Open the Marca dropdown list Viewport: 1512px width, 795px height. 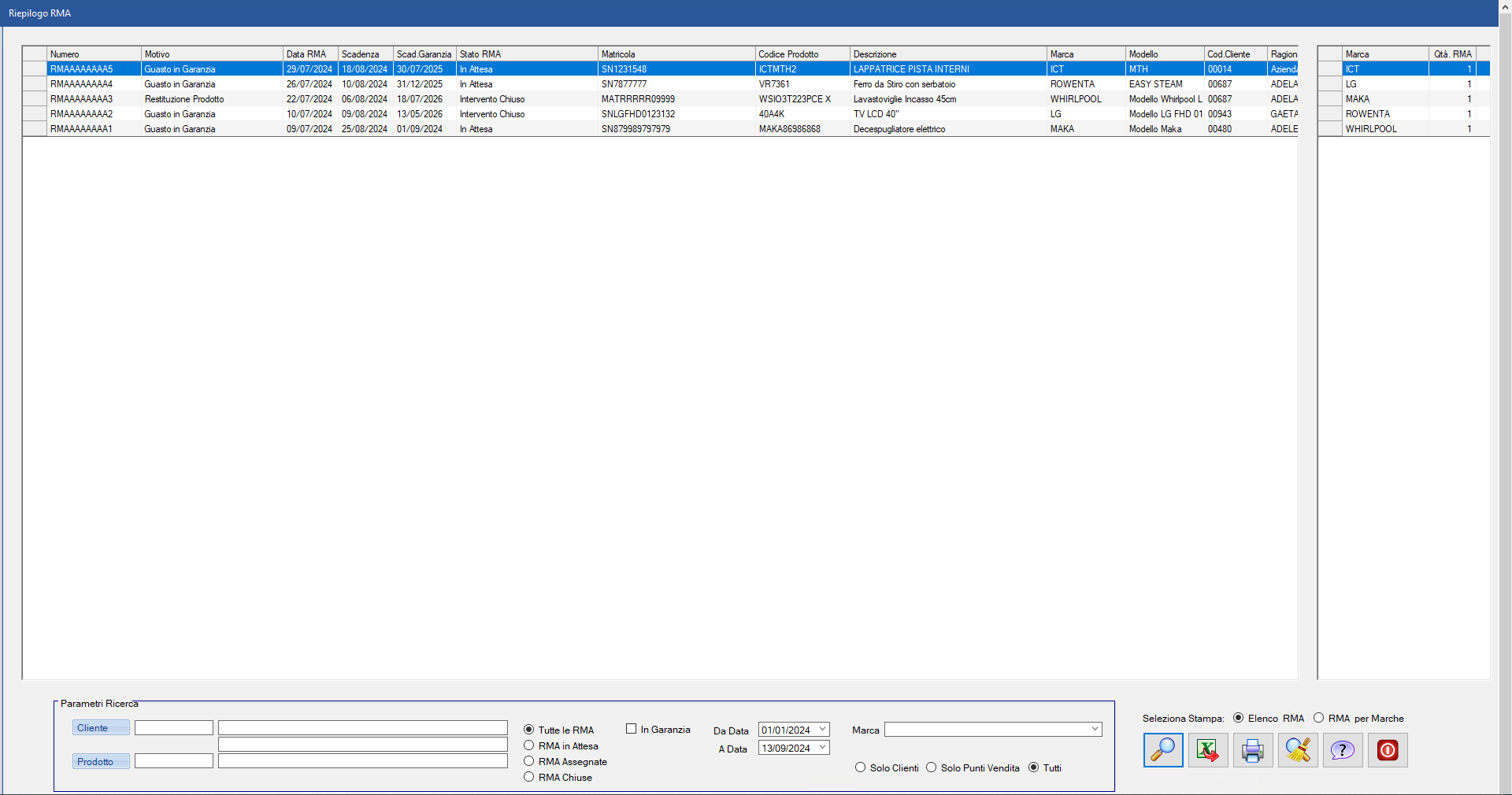pyautogui.click(x=1094, y=730)
